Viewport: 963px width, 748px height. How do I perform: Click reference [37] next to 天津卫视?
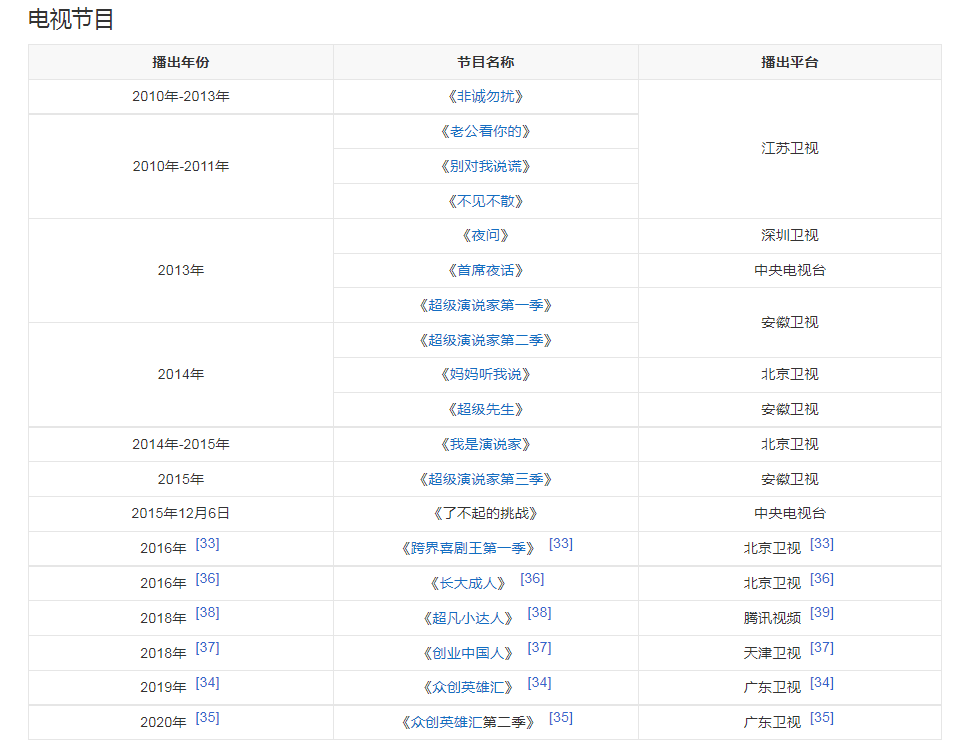tap(822, 648)
